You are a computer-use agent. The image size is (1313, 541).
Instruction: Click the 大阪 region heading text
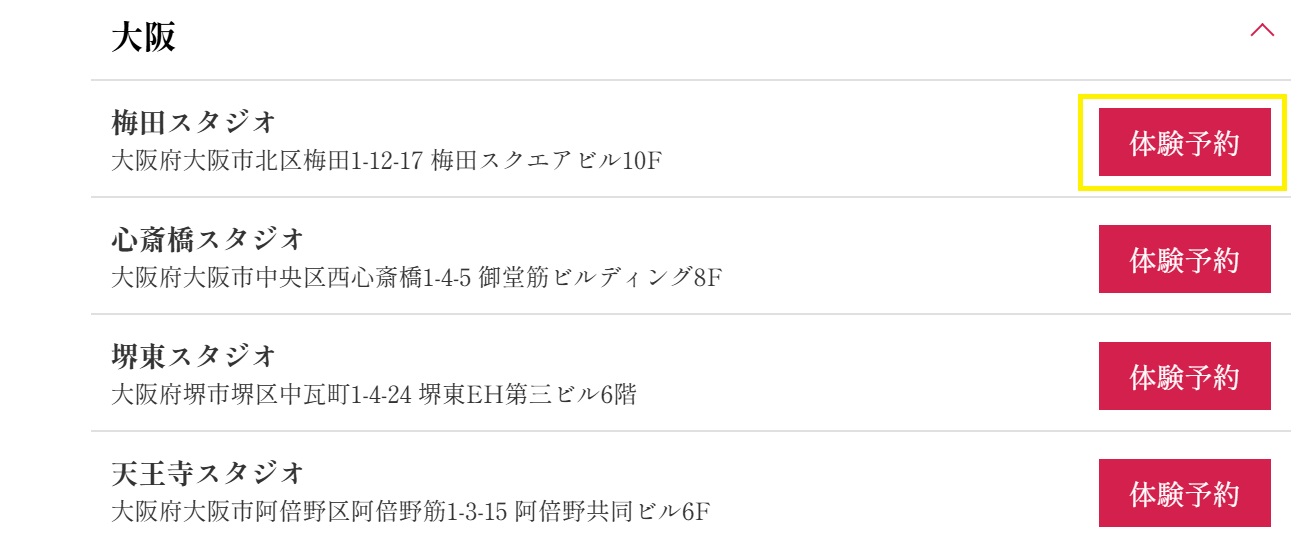[x=144, y=37]
